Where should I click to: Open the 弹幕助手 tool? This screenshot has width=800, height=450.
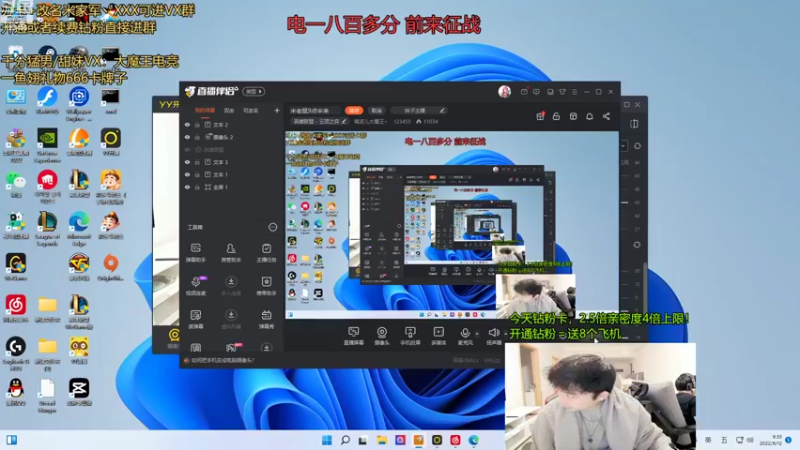195,253
